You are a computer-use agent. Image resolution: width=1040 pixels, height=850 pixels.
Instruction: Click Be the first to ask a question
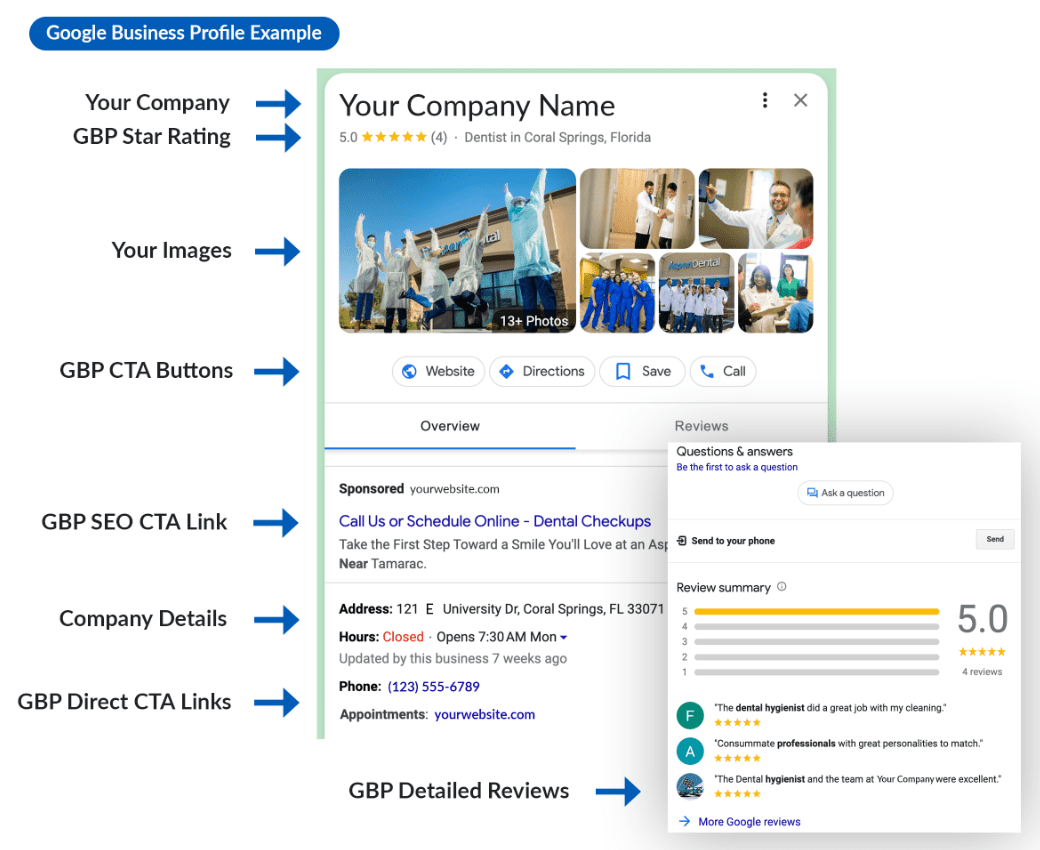[737, 467]
